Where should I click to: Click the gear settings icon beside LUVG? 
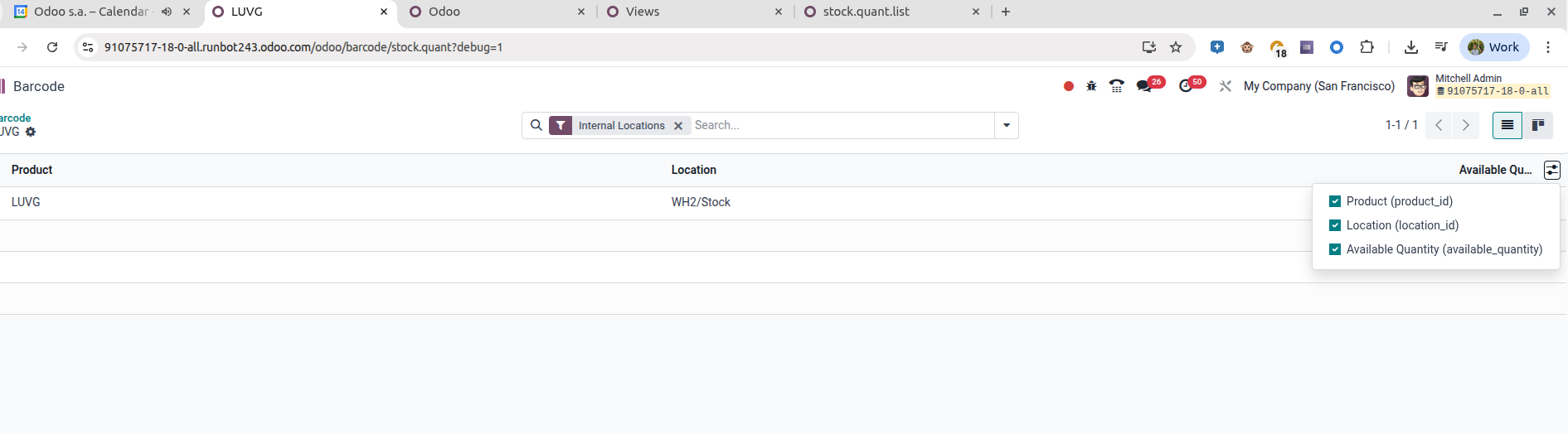click(x=31, y=133)
